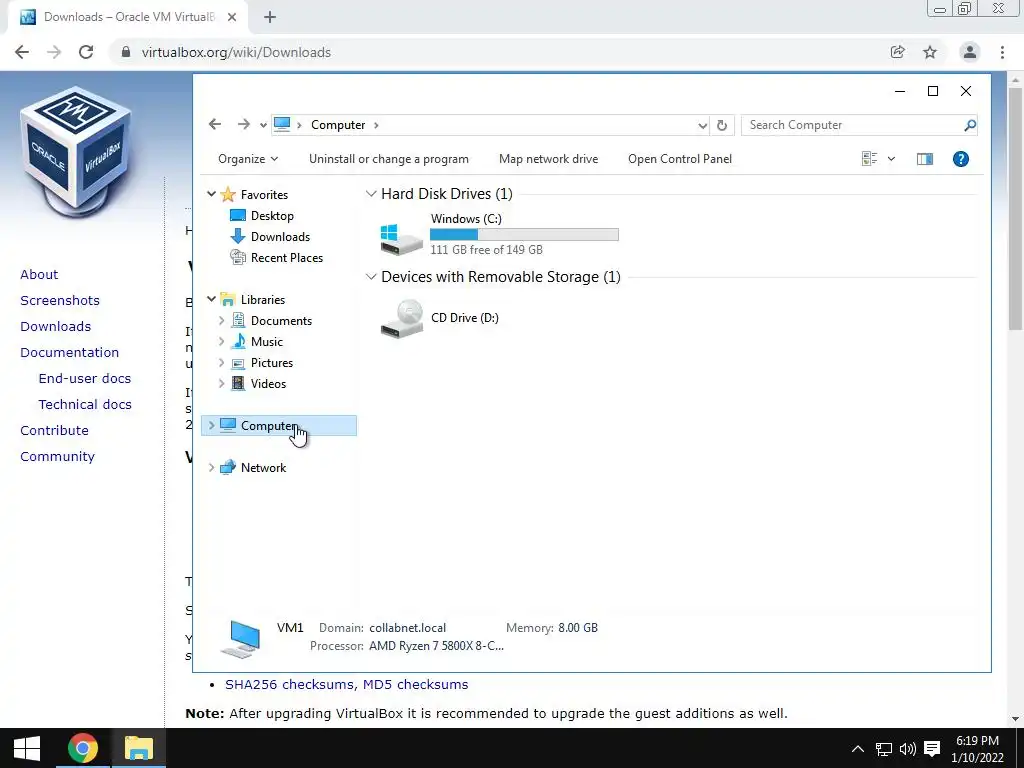Viewport: 1024px width, 768px height.
Task: Open the Organize menu
Action: [248, 159]
